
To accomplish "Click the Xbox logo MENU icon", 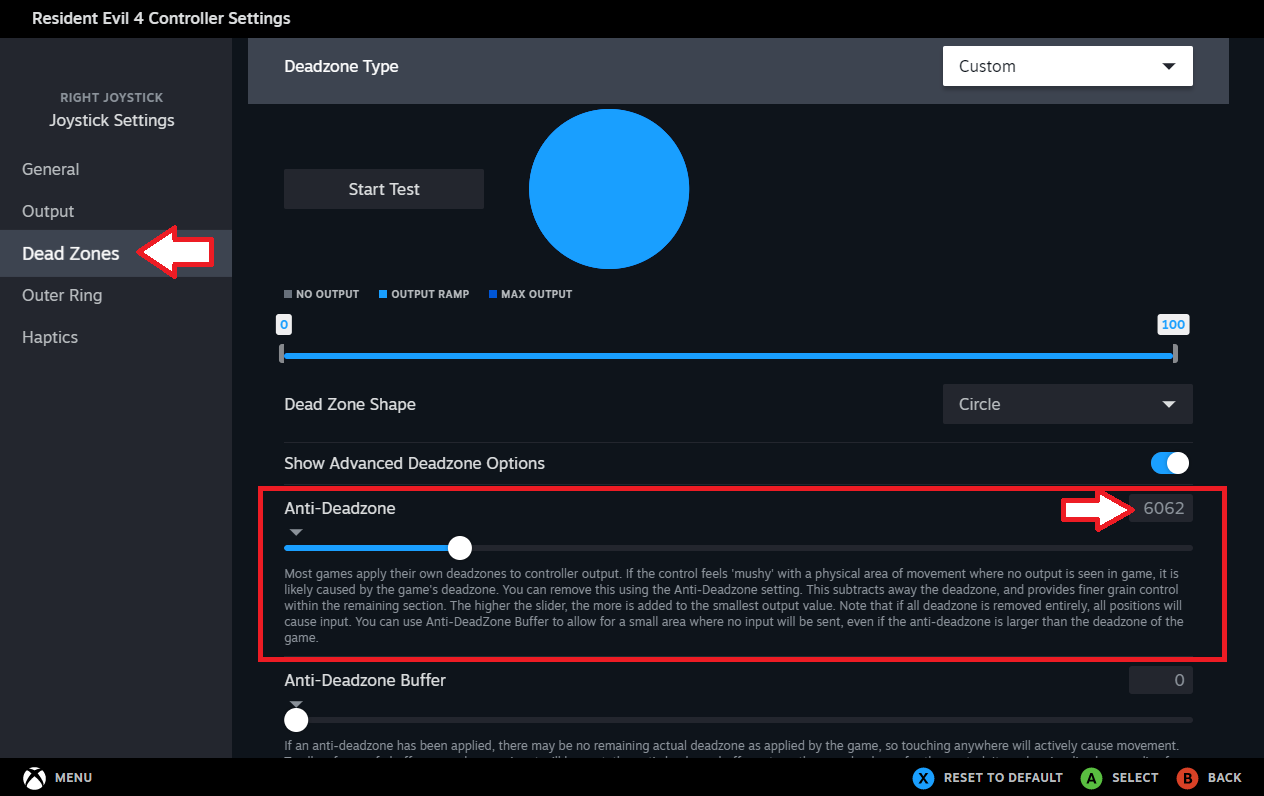I will point(35,777).
